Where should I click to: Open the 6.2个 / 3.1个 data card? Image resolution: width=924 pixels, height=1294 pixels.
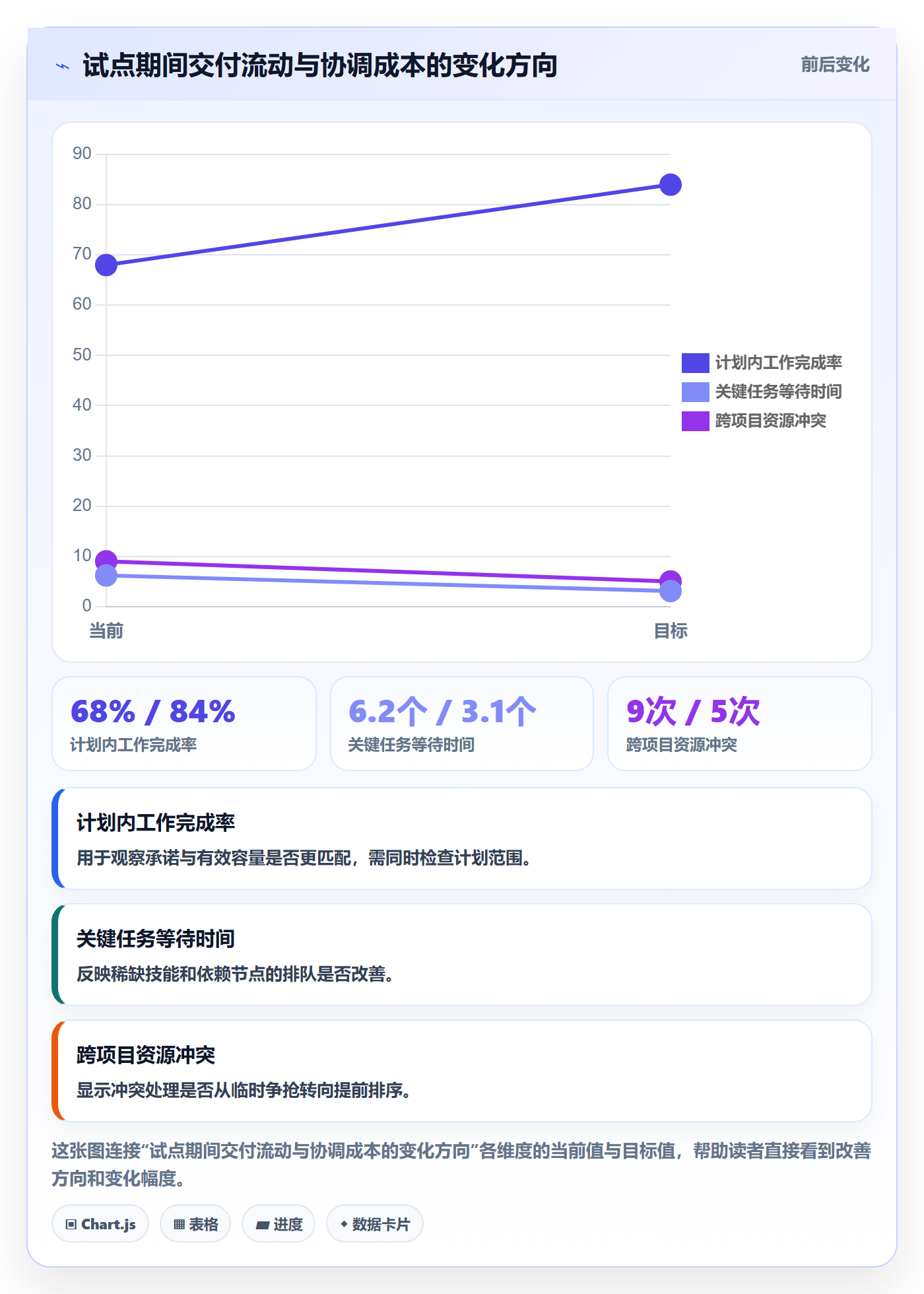462,724
